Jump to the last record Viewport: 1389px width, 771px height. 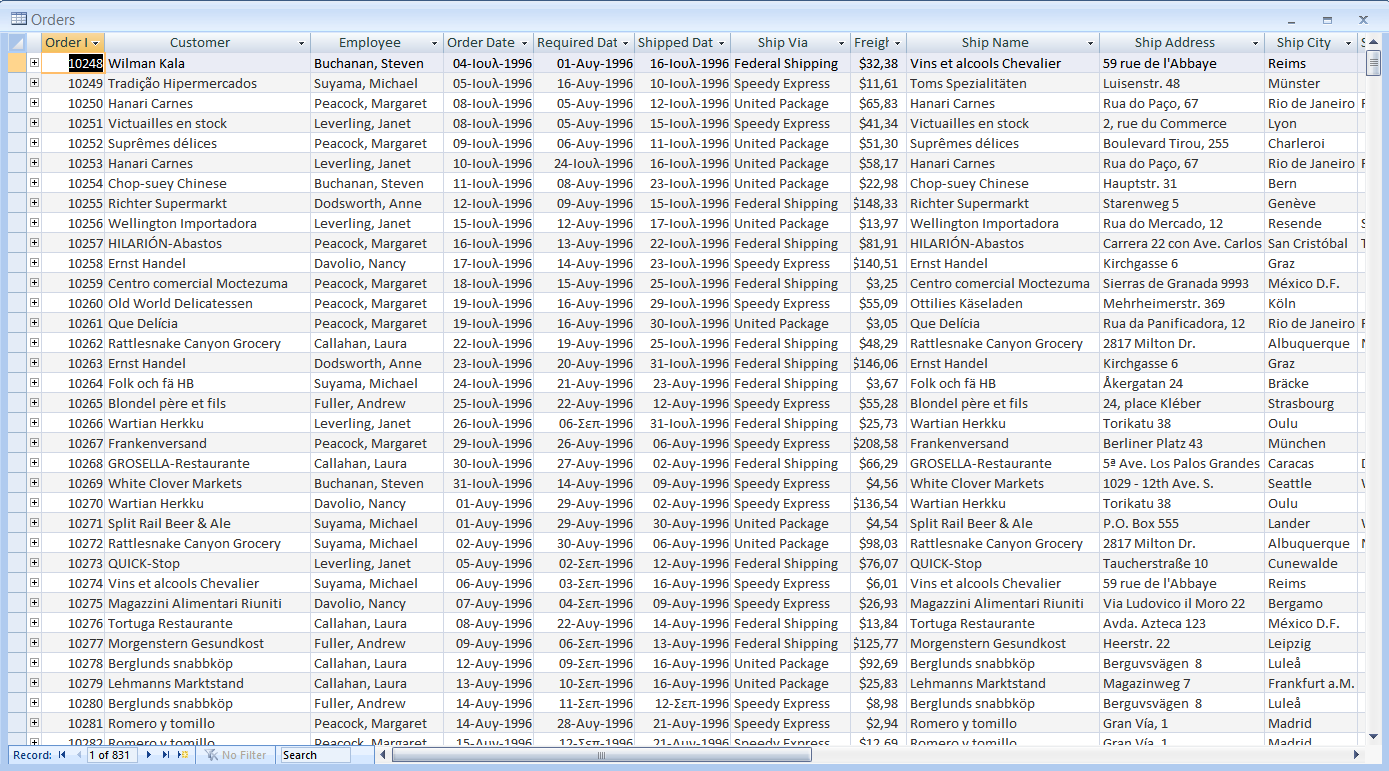coord(166,755)
